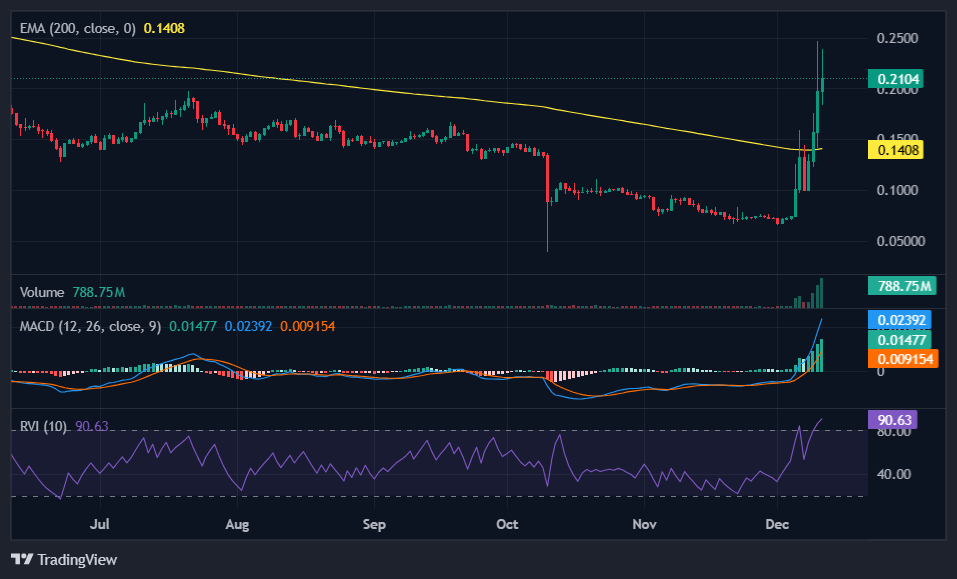Click the green 0.01477 histogram axis tag
Screen dimensions: 957x579
[x=903, y=340]
